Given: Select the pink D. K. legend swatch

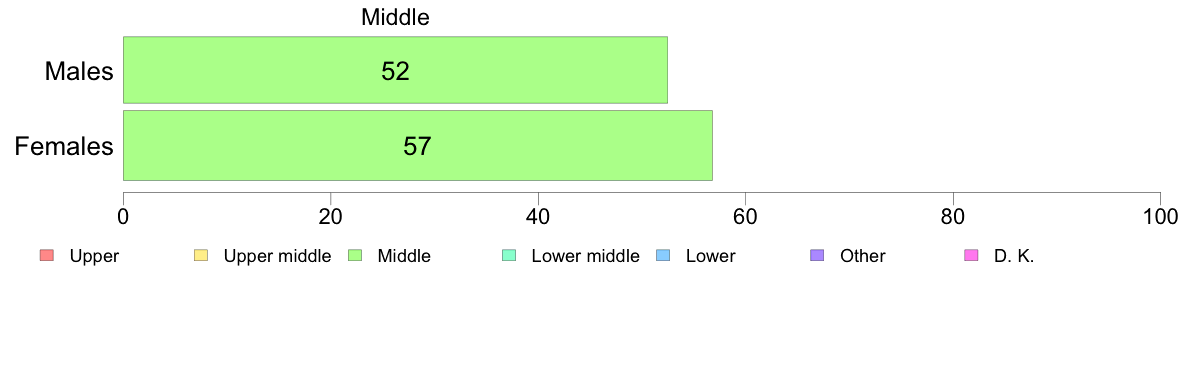Looking at the screenshot, I should pyautogui.click(x=971, y=256).
